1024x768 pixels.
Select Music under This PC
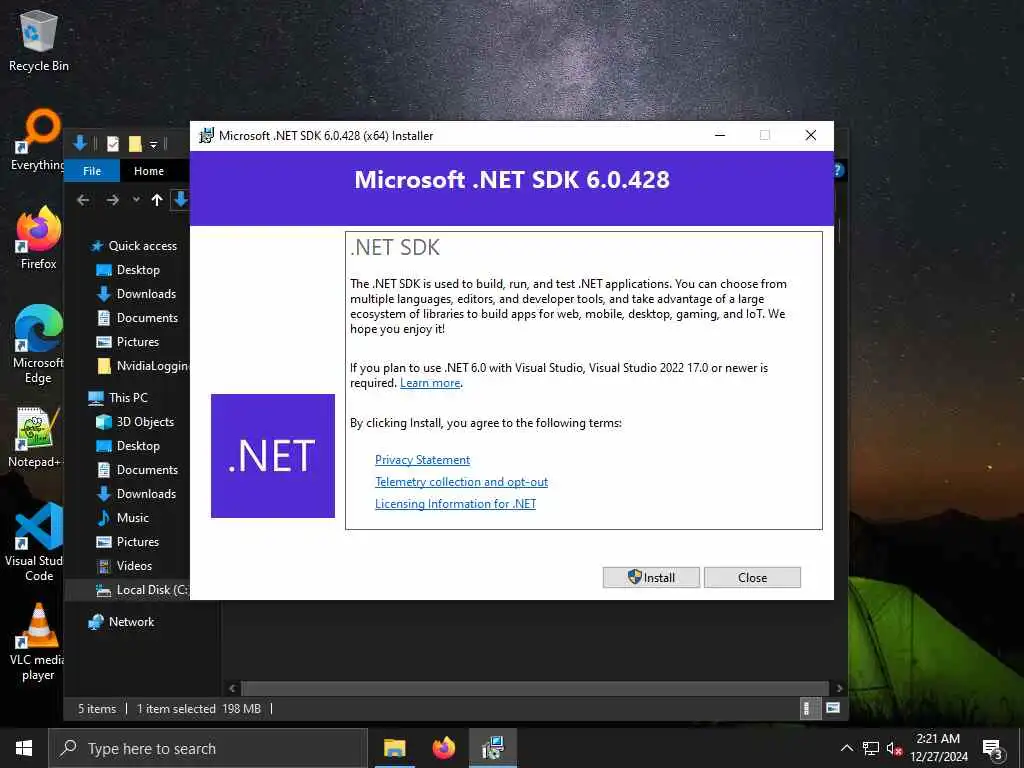tap(123, 518)
